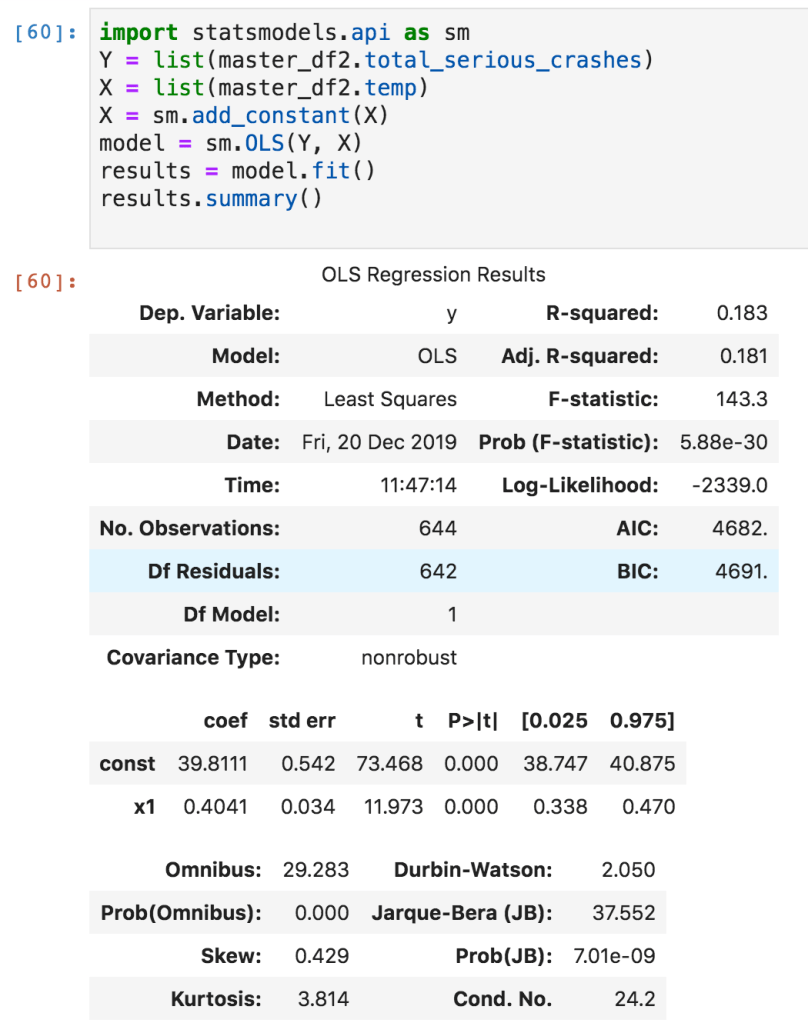Click inside the code cell on the import statsmodels line
Screen dimensions: 808x1023
(x=285, y=33)
